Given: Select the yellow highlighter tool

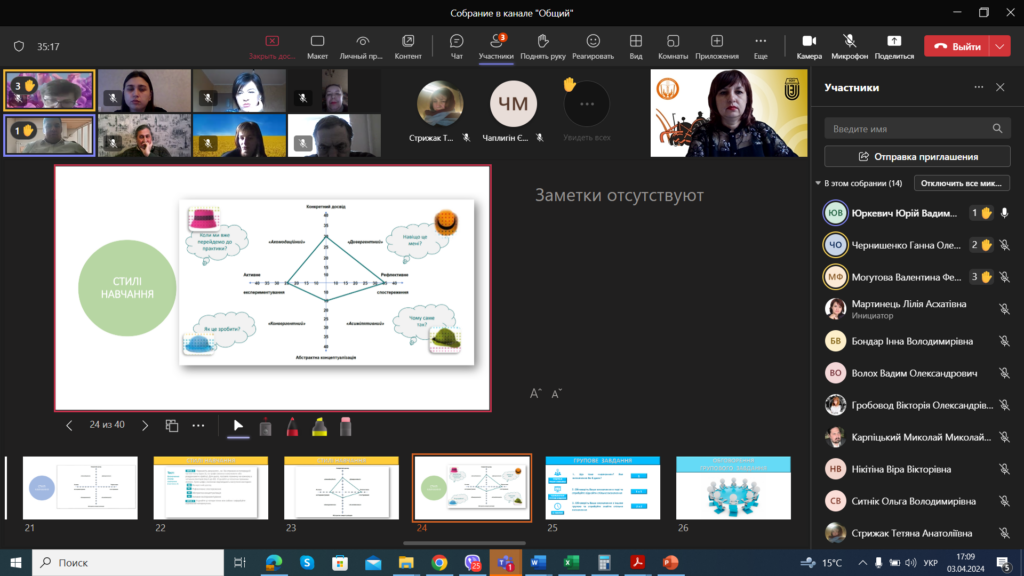Looking at the screenshot, I should (319, 426).
